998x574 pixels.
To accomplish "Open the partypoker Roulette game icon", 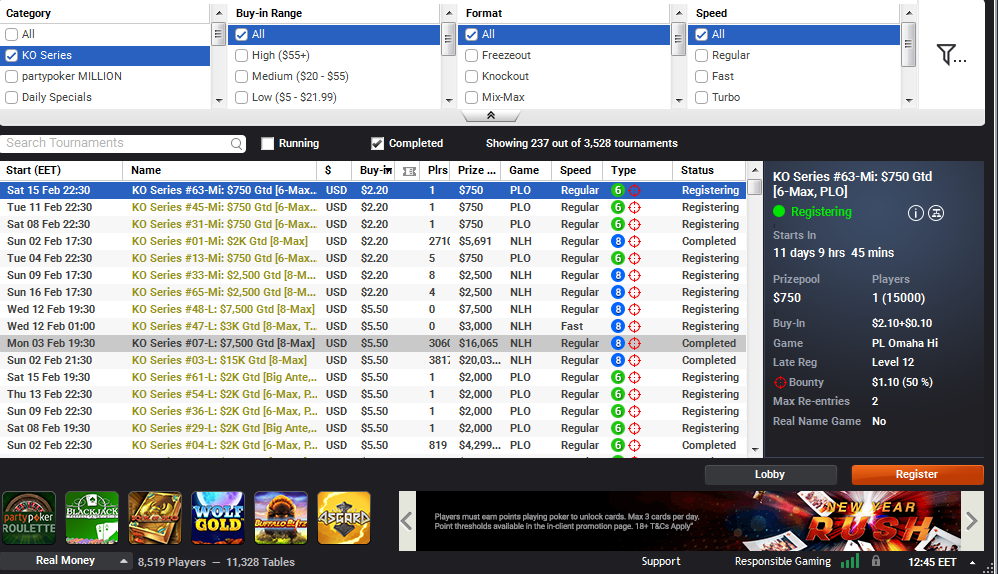I will pyautogui.click(x=29, y=518).
